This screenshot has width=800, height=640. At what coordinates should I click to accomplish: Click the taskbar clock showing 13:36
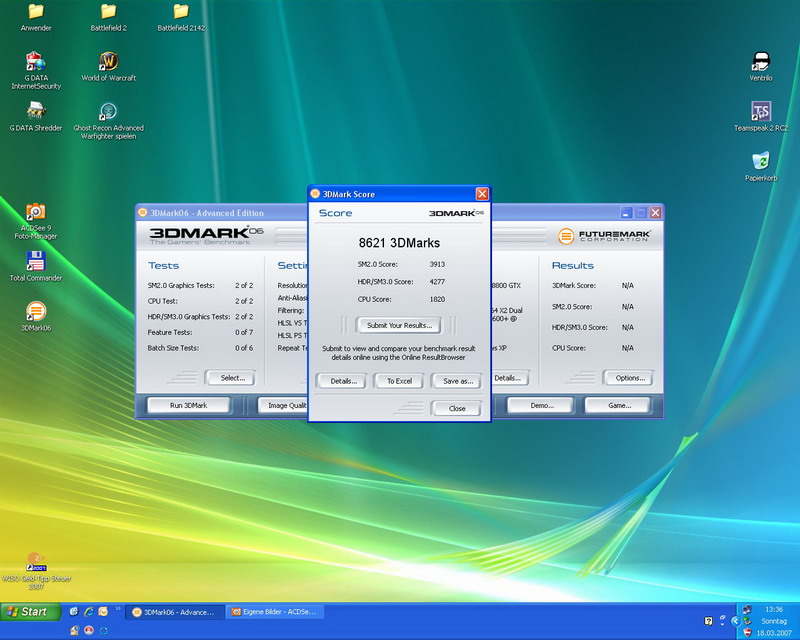pos(774,609)
